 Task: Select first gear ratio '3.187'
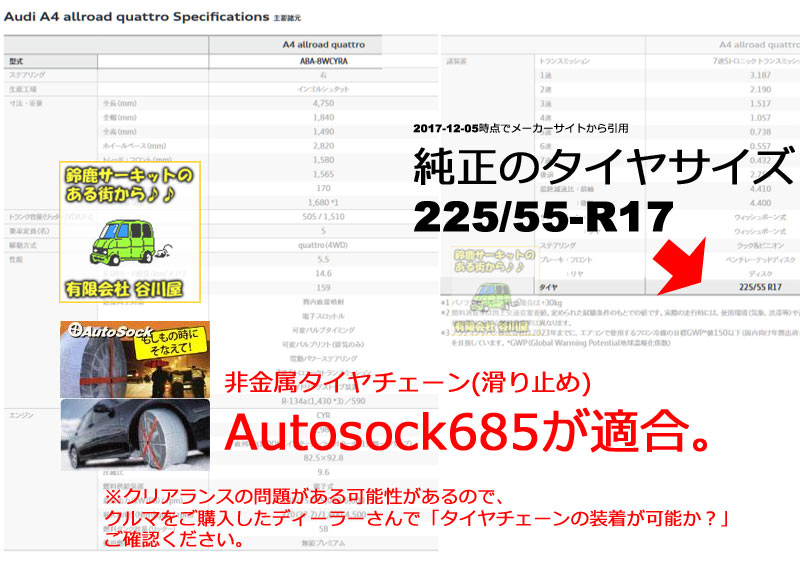[760, 75]
